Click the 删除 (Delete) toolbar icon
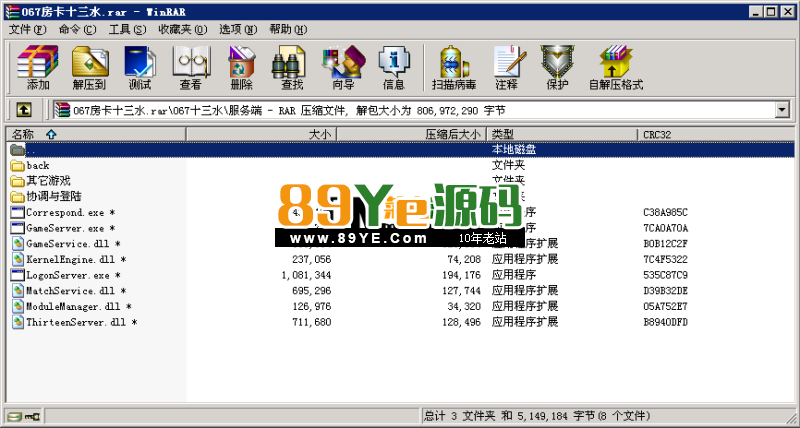 coord(241,67)
